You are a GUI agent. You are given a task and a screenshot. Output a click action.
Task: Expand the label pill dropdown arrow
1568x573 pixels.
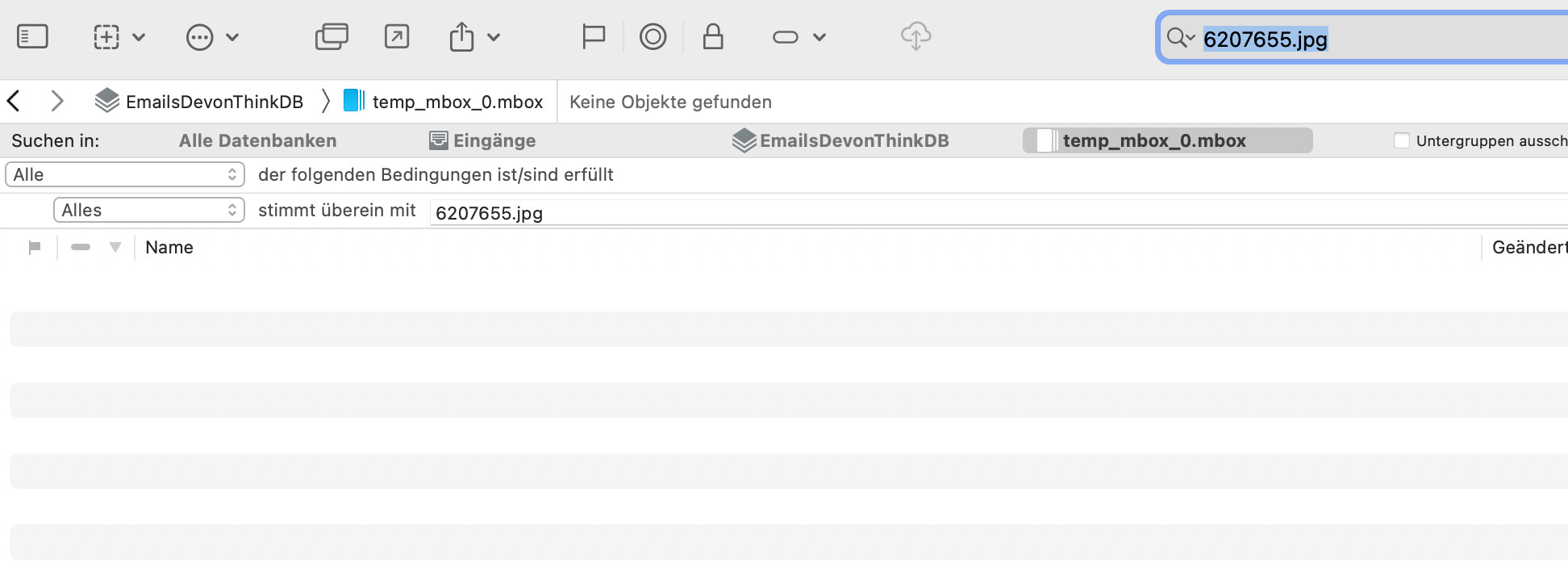pyautogui.click(x=819, y=37)
